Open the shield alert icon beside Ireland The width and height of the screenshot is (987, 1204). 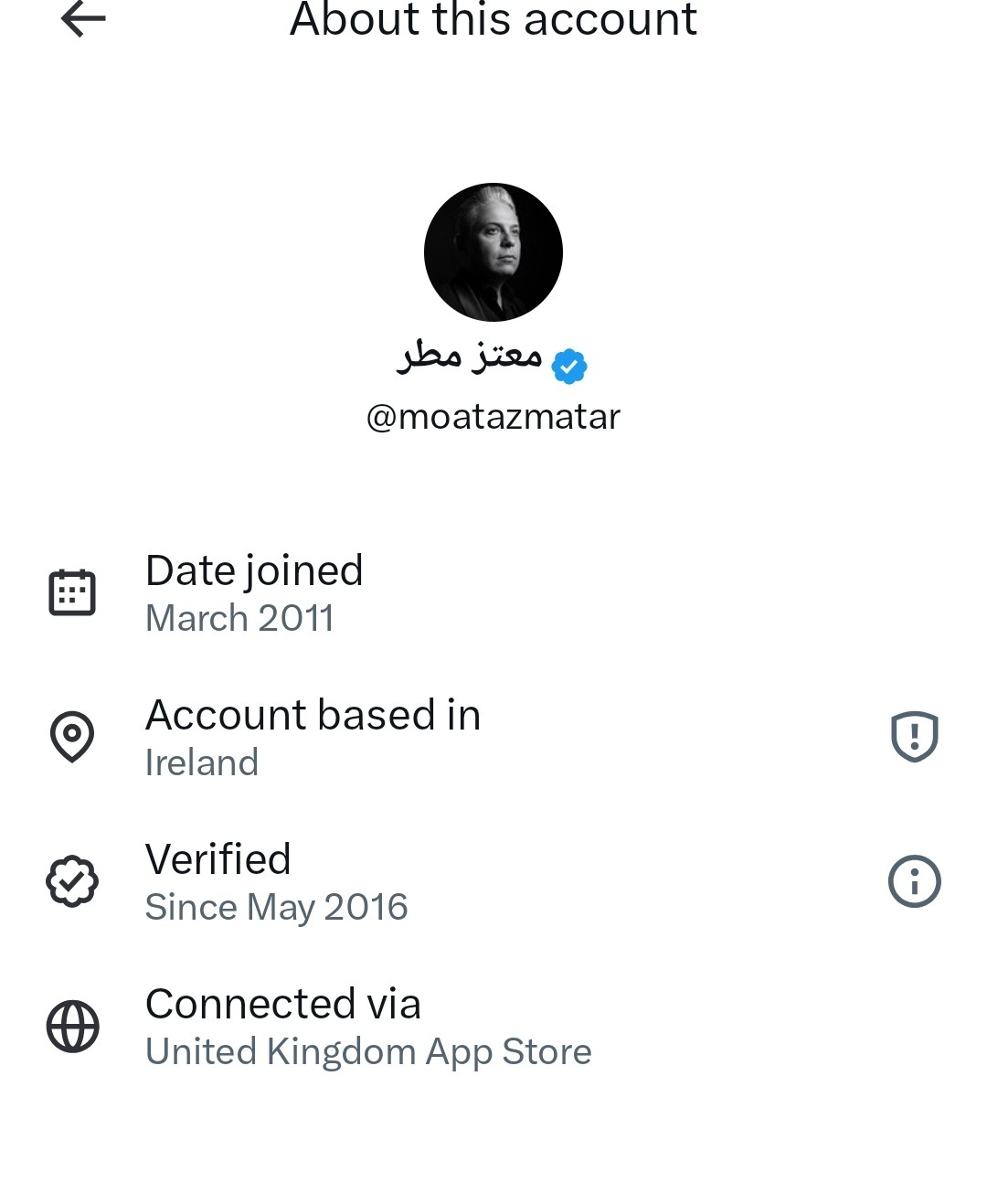click(914, 736)
